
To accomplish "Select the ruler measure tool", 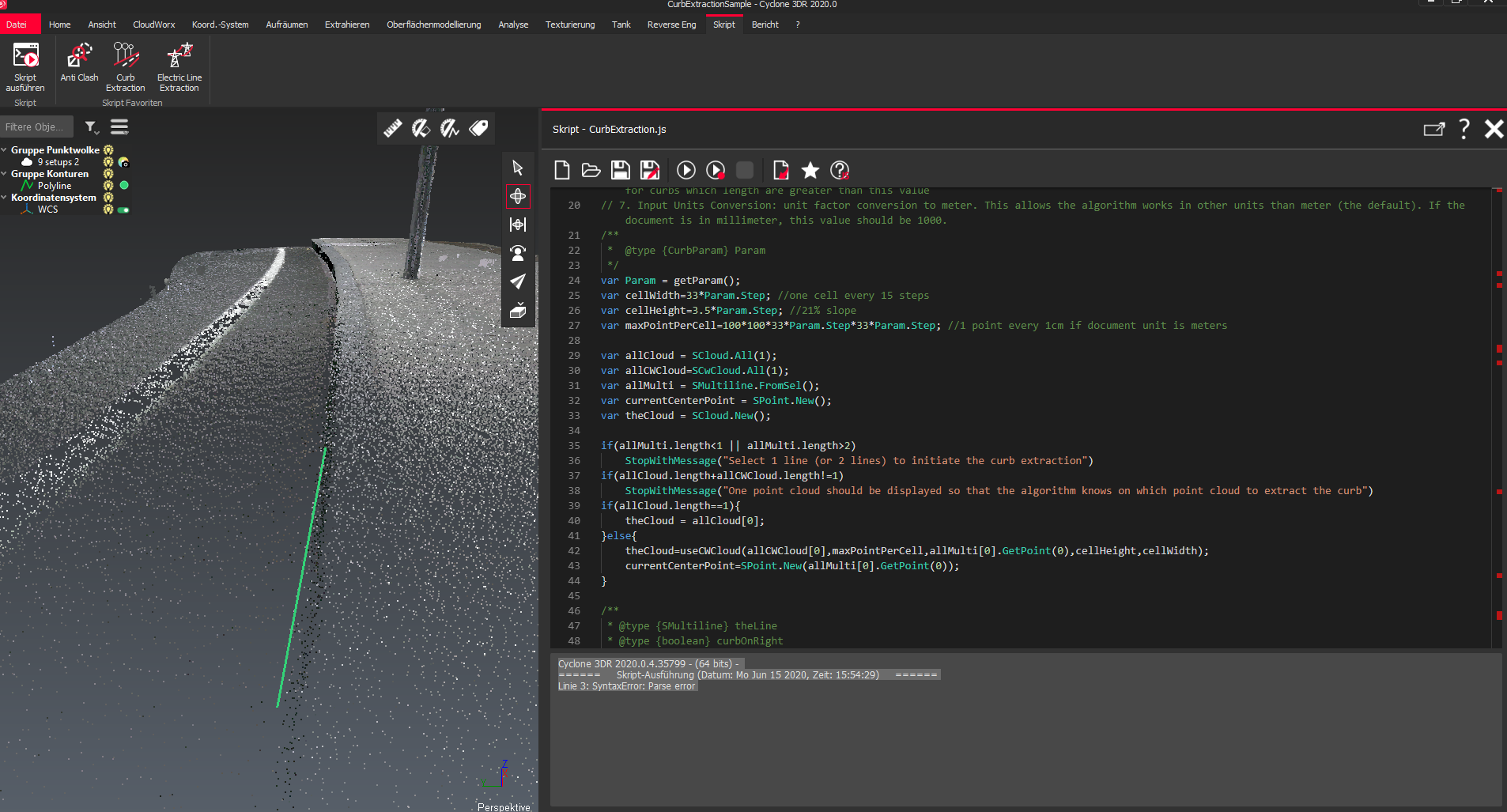I will [393, 128].
